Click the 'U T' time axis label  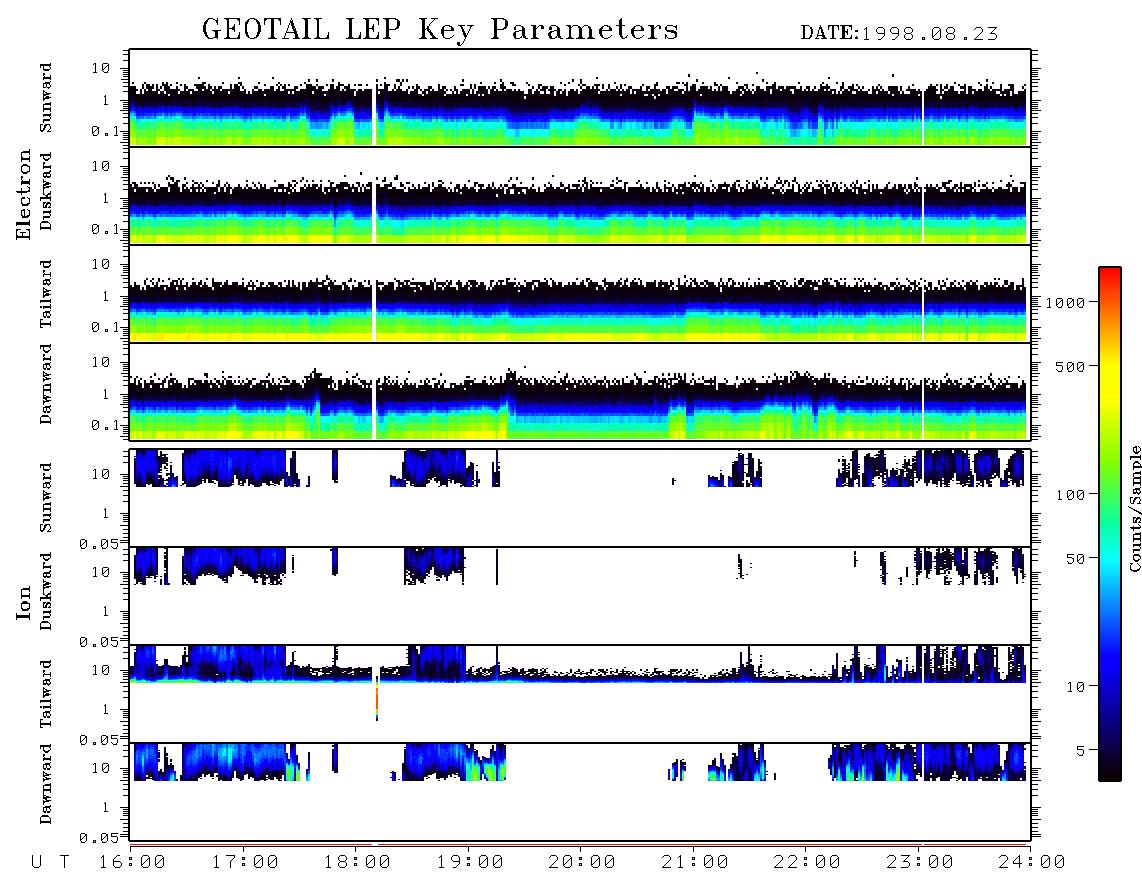tap(51, 863)
